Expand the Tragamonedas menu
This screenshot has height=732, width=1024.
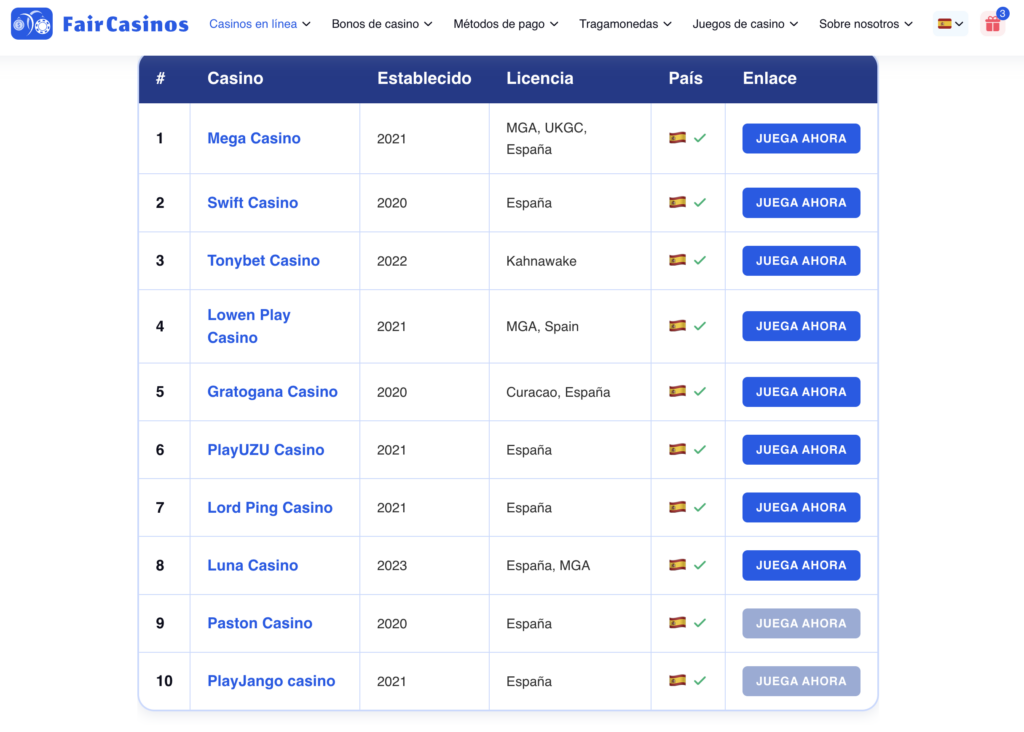(x=626, y=24)
